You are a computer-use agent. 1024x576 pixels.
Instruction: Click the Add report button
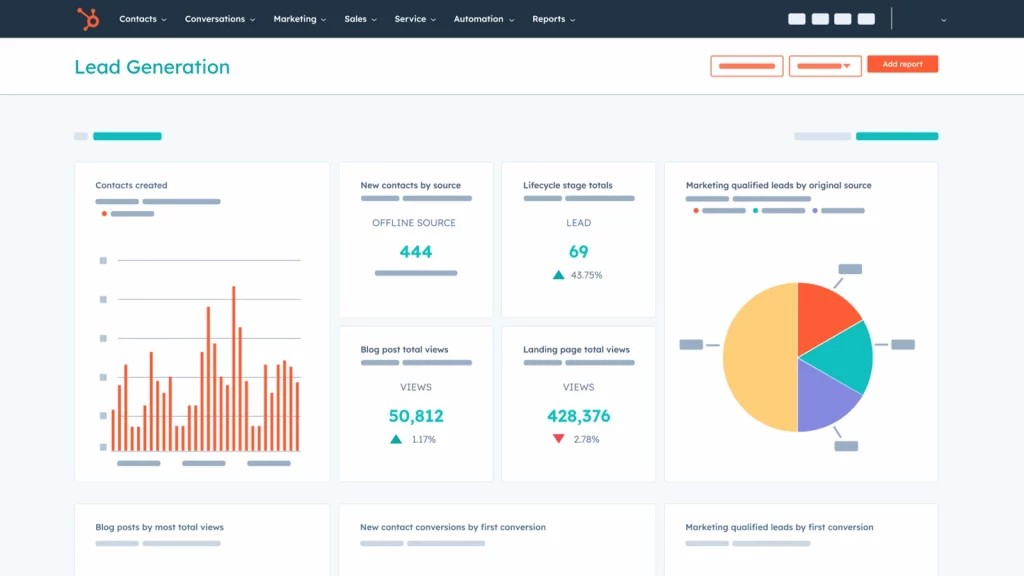click(x=902, y=64)
